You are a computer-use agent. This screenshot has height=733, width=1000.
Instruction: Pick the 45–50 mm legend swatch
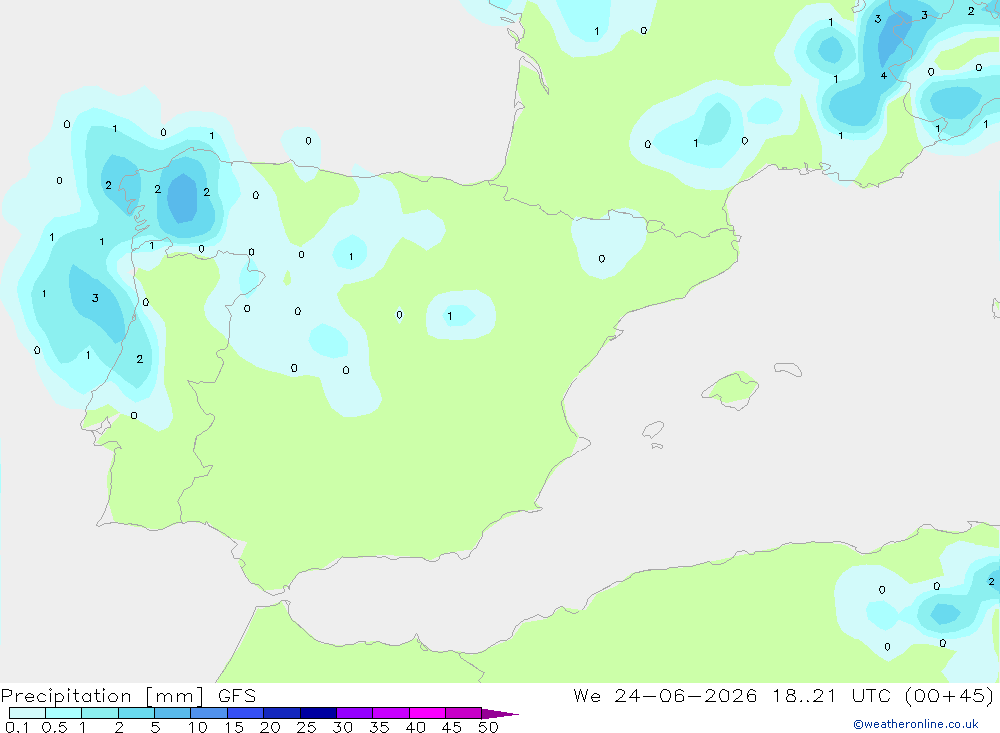(x=464, y=713)
